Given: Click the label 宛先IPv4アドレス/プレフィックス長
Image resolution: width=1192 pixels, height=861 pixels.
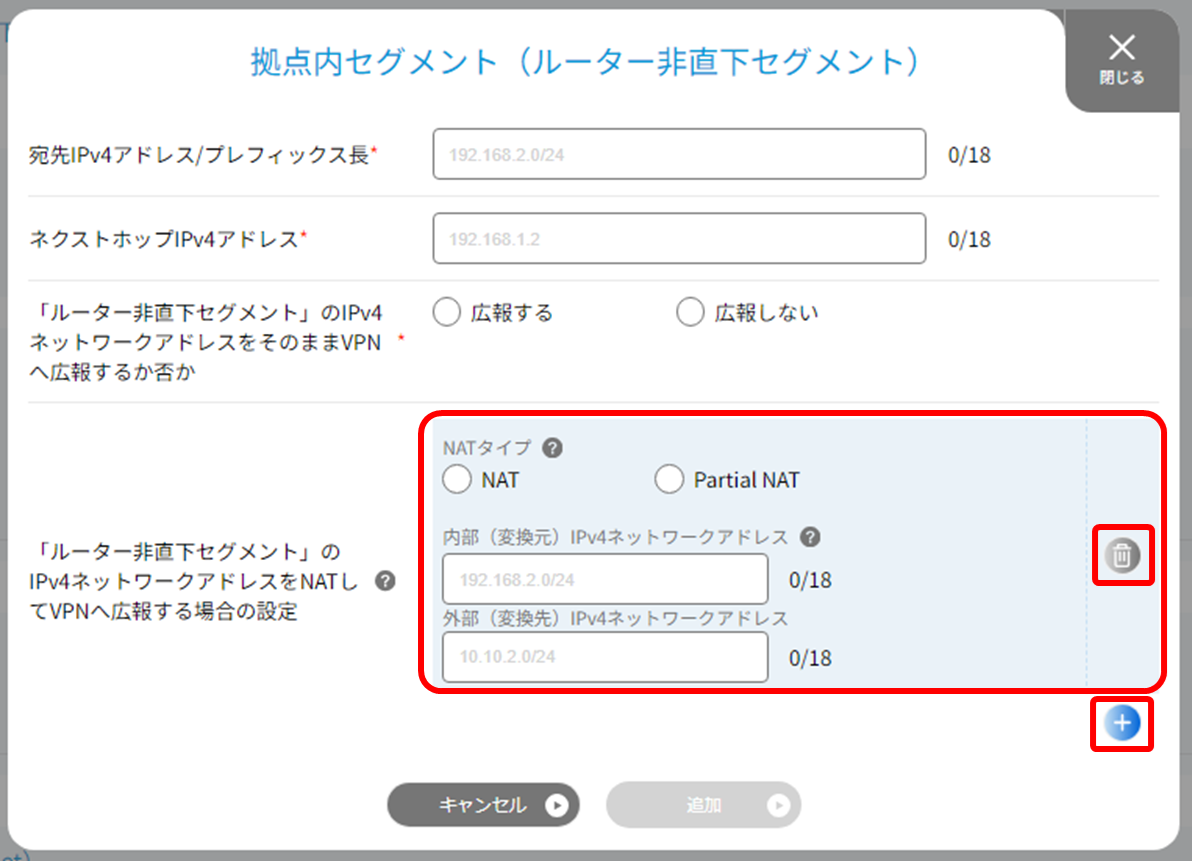Looking at the screenshot, I should 199,155.
